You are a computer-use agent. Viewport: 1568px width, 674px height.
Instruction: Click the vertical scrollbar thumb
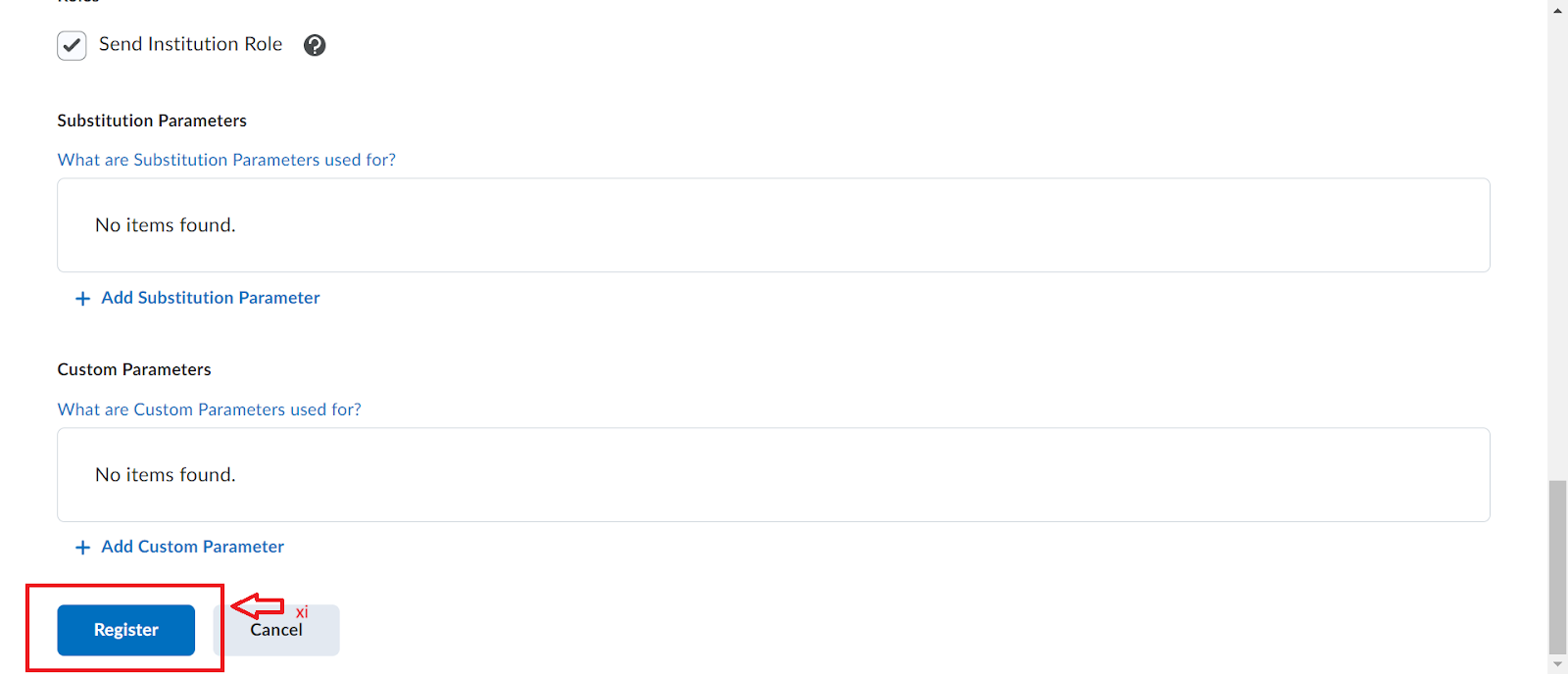pyautogui.click(x=1558, y=566)
